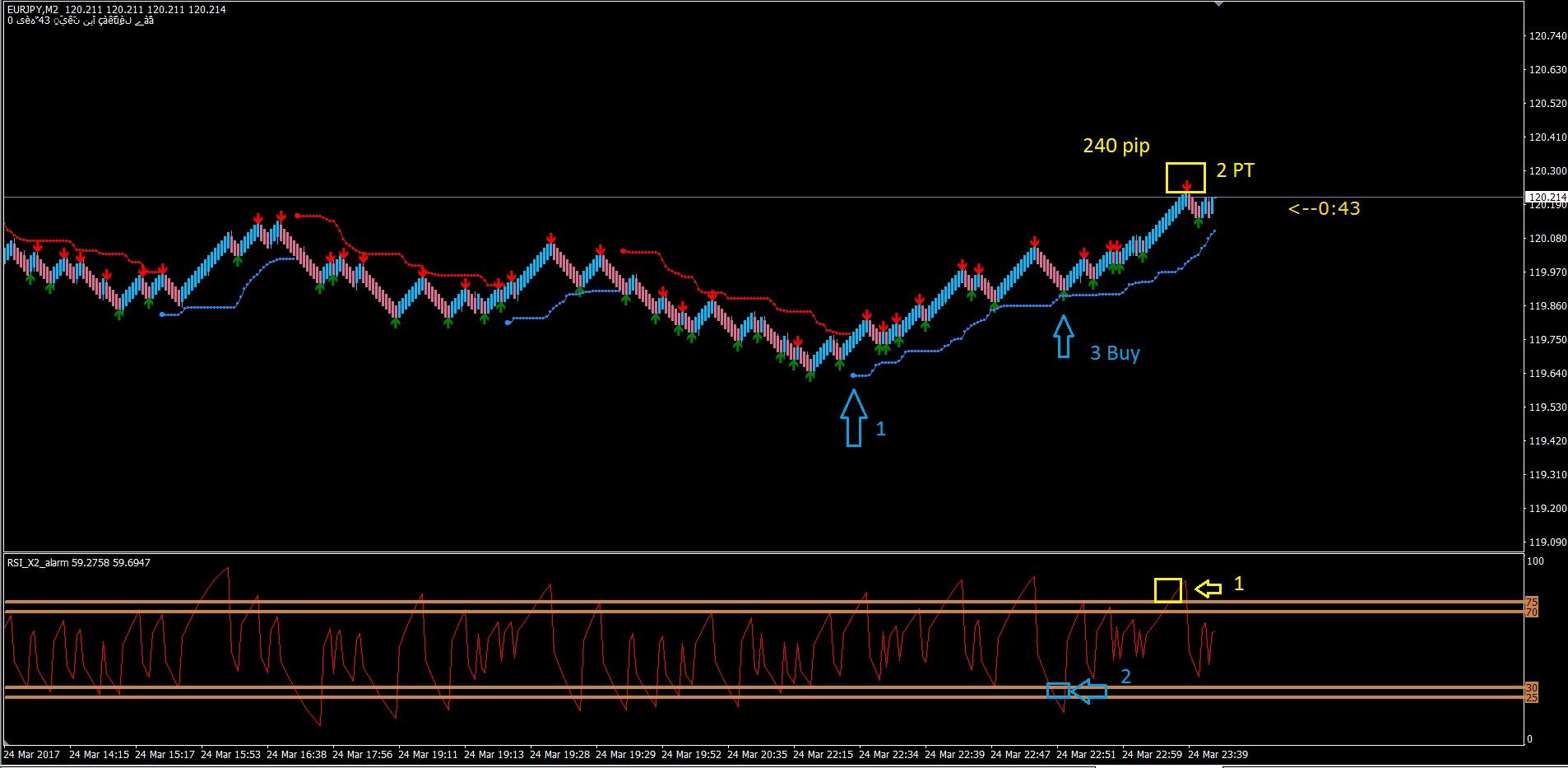Screen dimensions: 1568x768
Task: Click time axis label 24 Mar 17:56
Action: pyautogui.click(x=362, y=755)
